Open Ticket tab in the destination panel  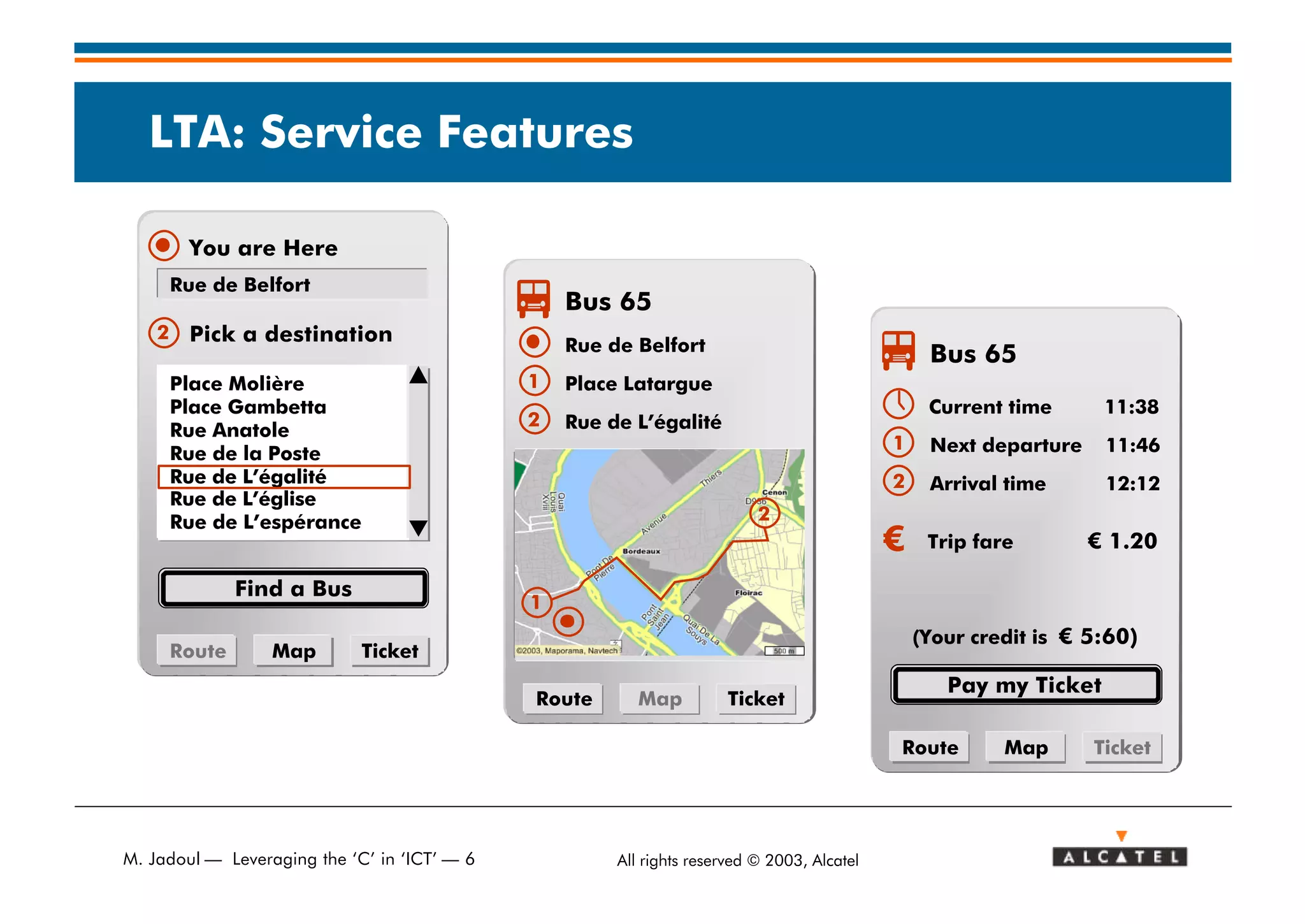[x=390, y=651]
